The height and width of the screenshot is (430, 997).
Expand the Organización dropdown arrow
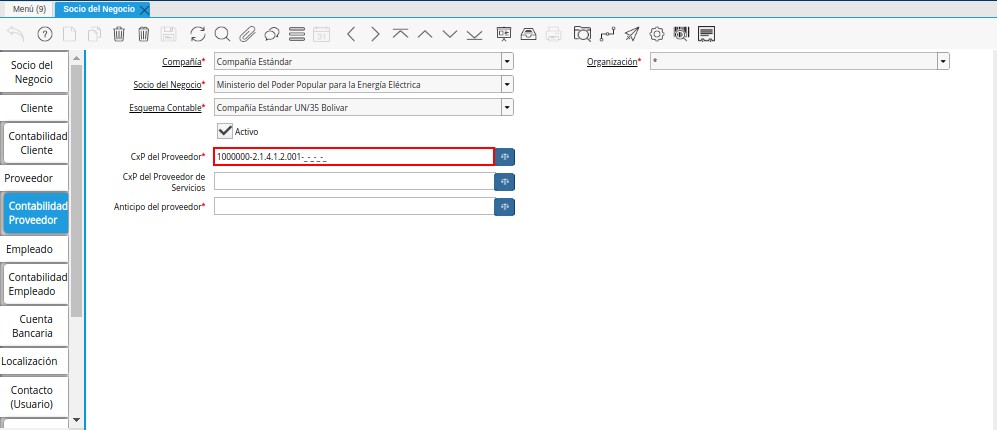pos(944,62)
